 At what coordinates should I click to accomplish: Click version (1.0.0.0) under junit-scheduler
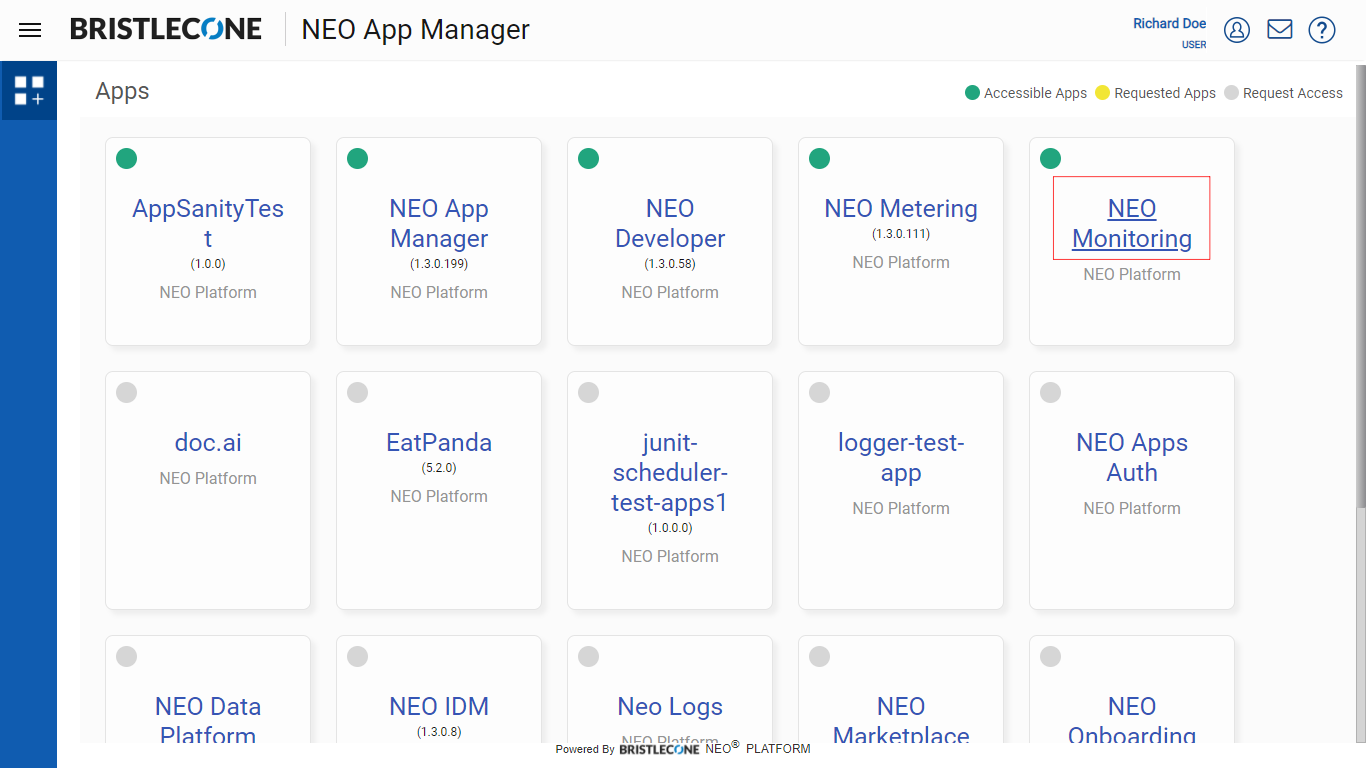click(670, 528)
